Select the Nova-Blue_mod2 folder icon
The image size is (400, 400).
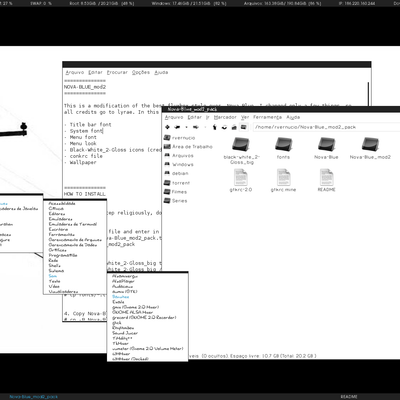[x=370, y=145]
